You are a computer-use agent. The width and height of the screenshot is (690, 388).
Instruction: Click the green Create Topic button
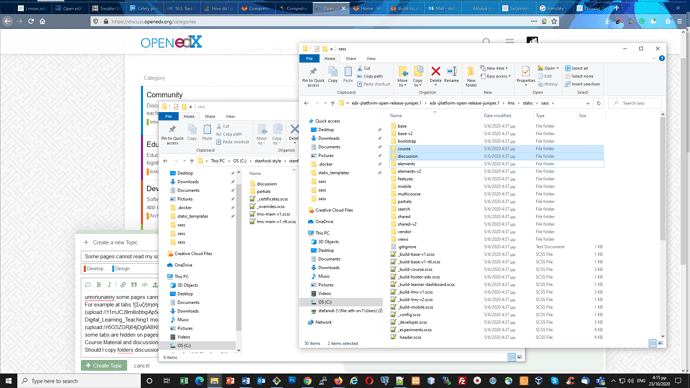click(104, 366)
